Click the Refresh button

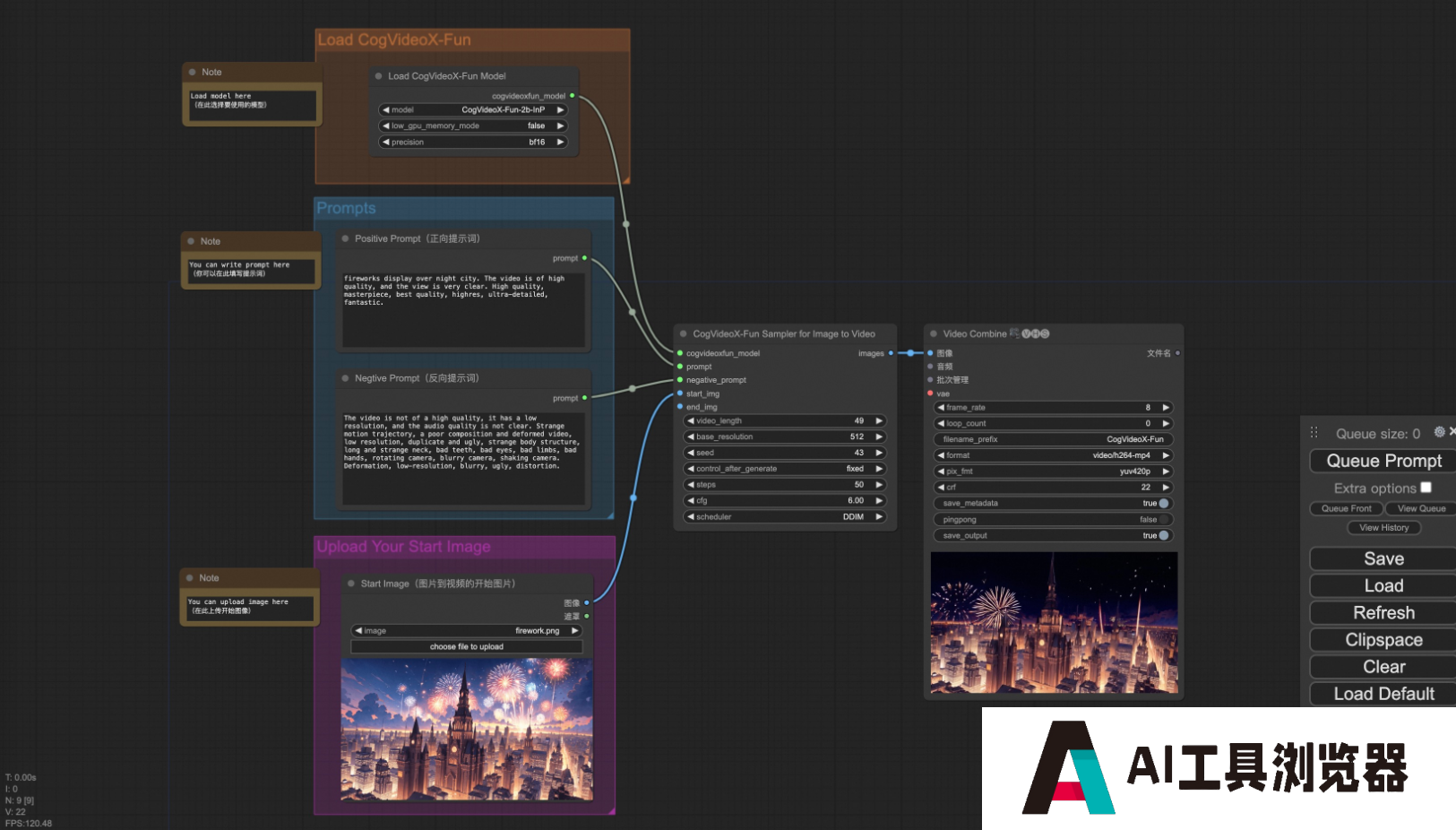pyautogui.click(x=1383, y=613)
